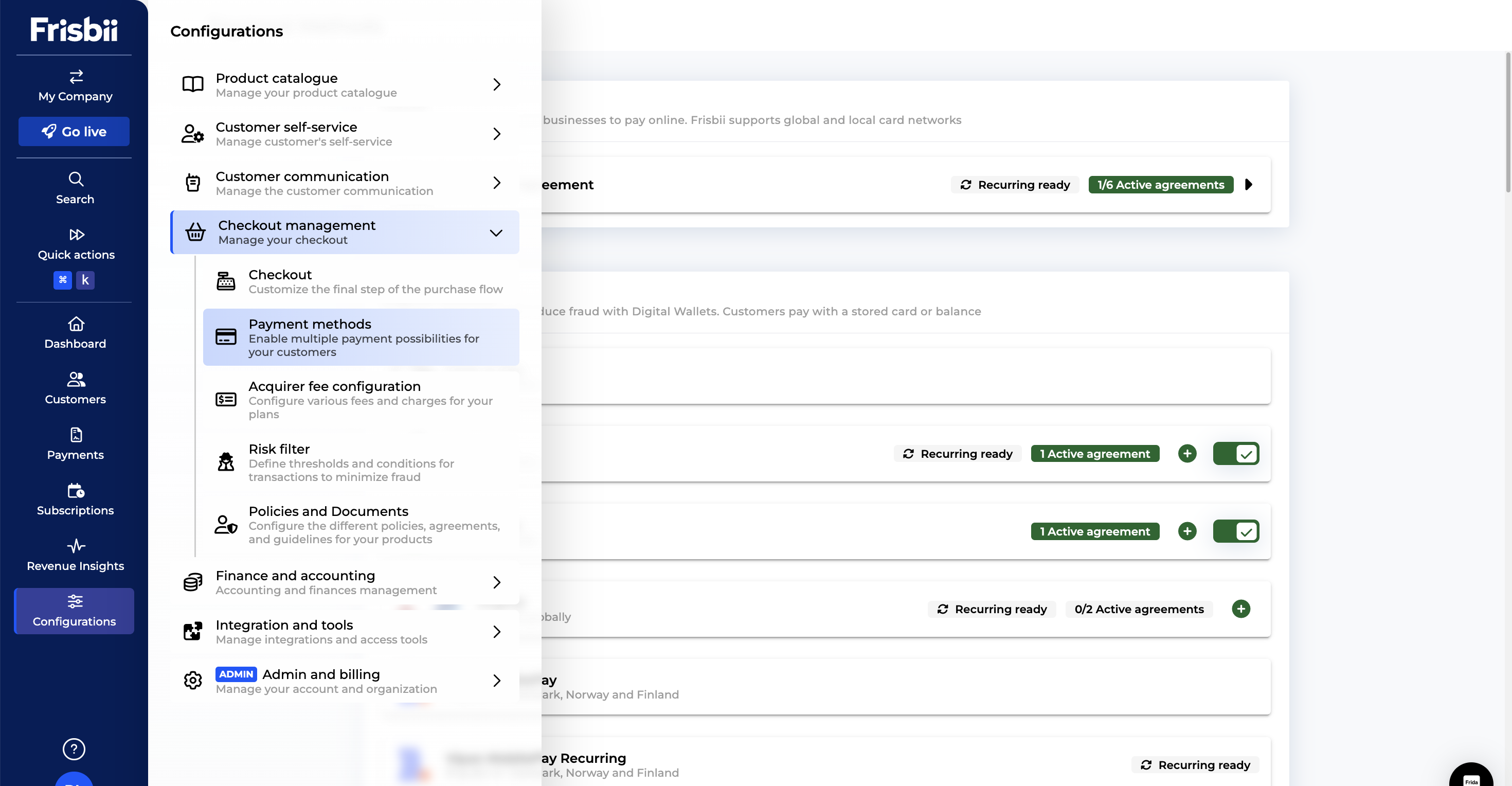Go to Customers in sidebar
Image resolution: width=1512 pixels, height=786 pixels.
[75, 388]
